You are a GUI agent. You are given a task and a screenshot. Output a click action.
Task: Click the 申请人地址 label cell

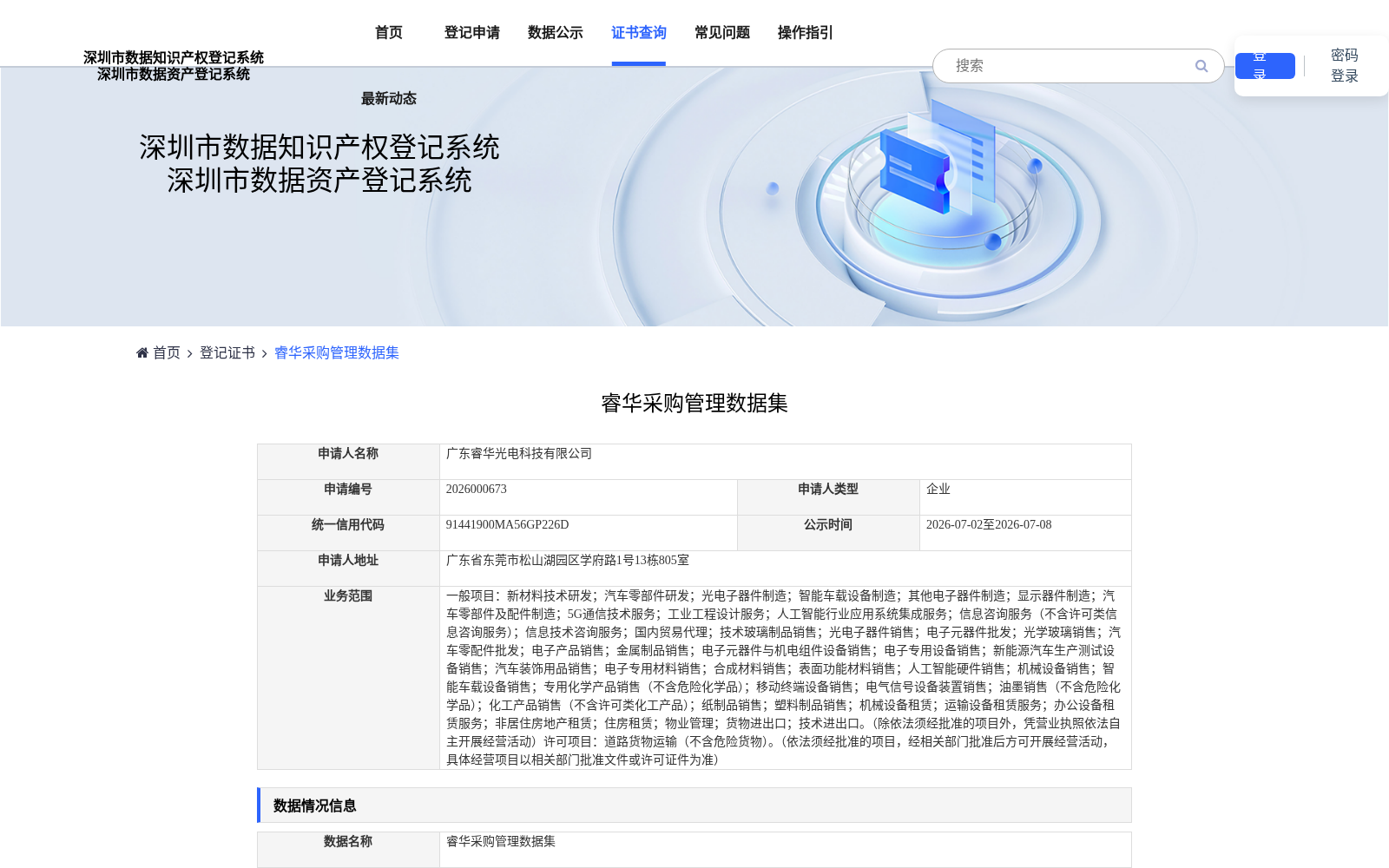[348, 569]
